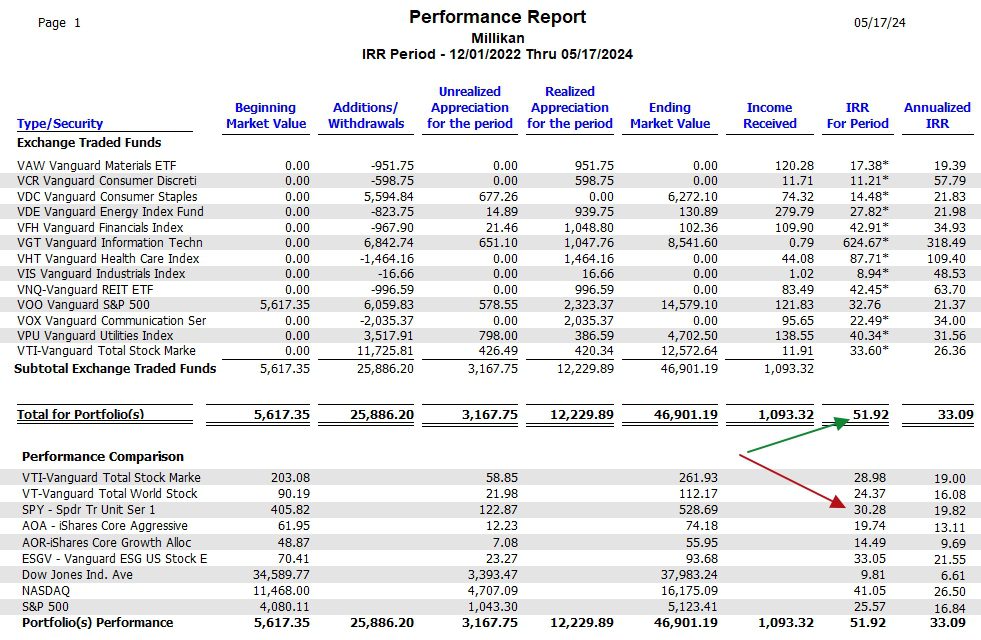981x640 pixels.
Task: Select VGT Vanguard Information Techn row
Action: pos(490,243)
